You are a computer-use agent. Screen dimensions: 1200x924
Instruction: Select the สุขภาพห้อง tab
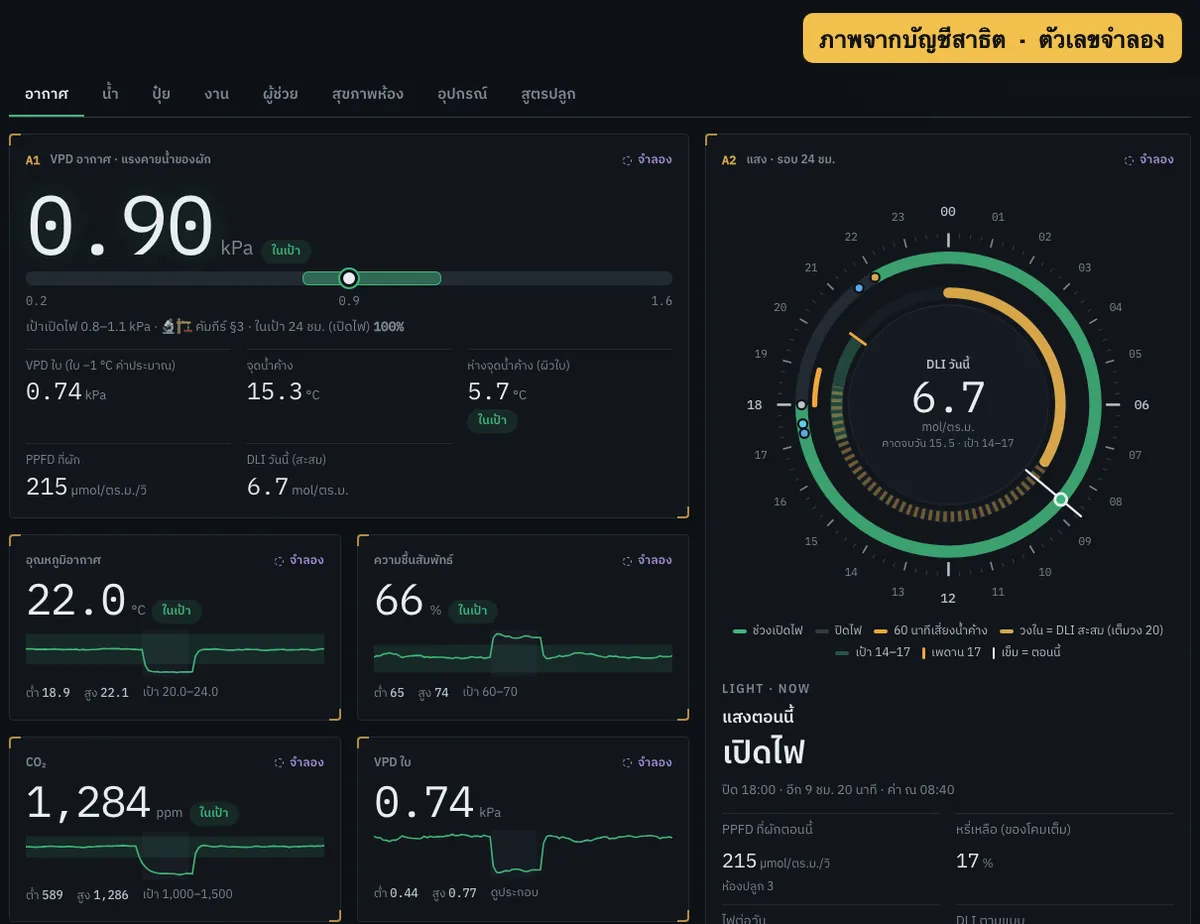(x=367, y=94)
